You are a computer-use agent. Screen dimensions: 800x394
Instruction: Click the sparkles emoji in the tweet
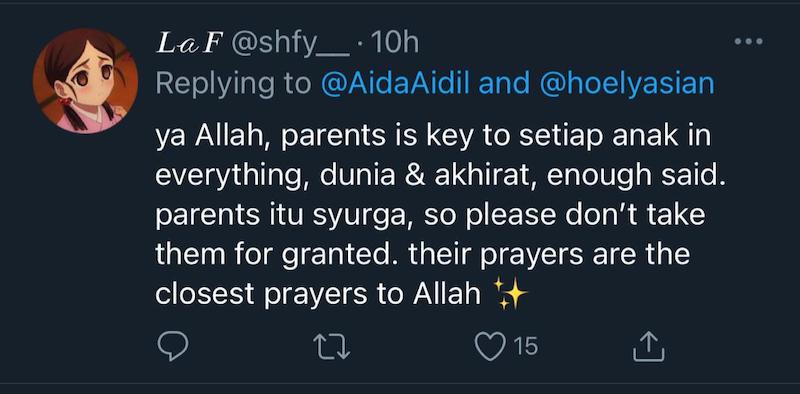click(511, 295)
